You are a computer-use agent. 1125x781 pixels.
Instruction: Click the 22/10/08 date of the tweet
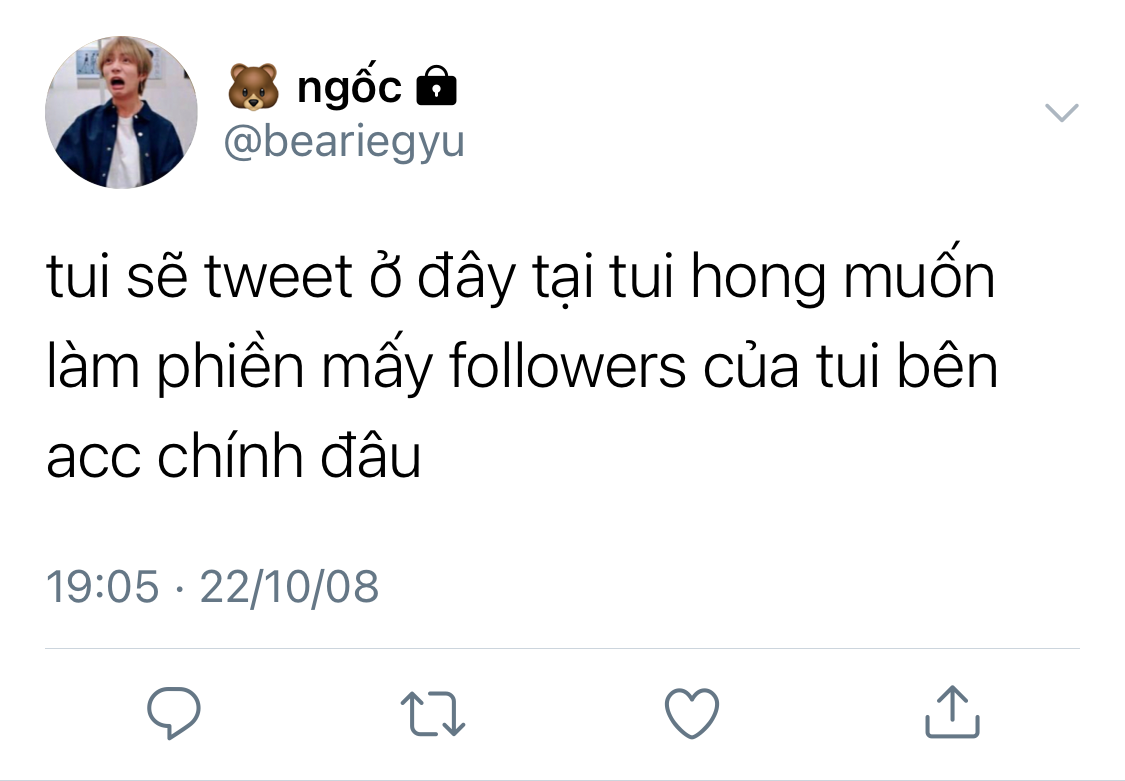click(289, 587)
